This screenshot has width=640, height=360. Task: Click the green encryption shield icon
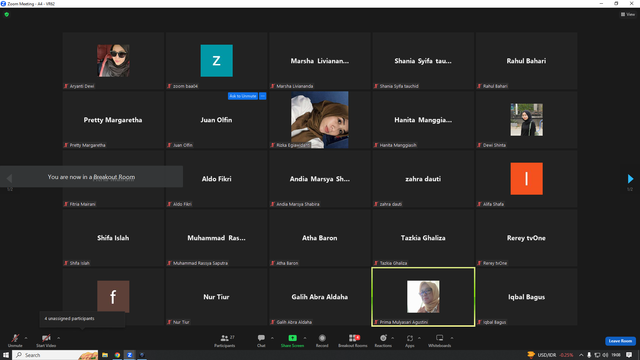7,14
